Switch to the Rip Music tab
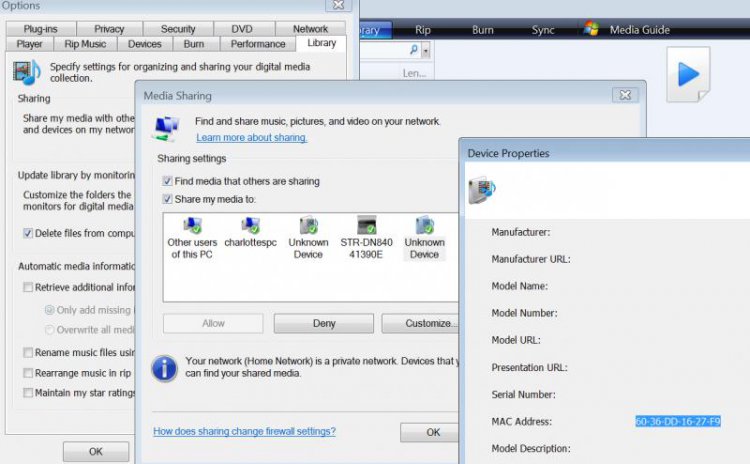Screen dimensions: 750x464 [x=85, y=44]
